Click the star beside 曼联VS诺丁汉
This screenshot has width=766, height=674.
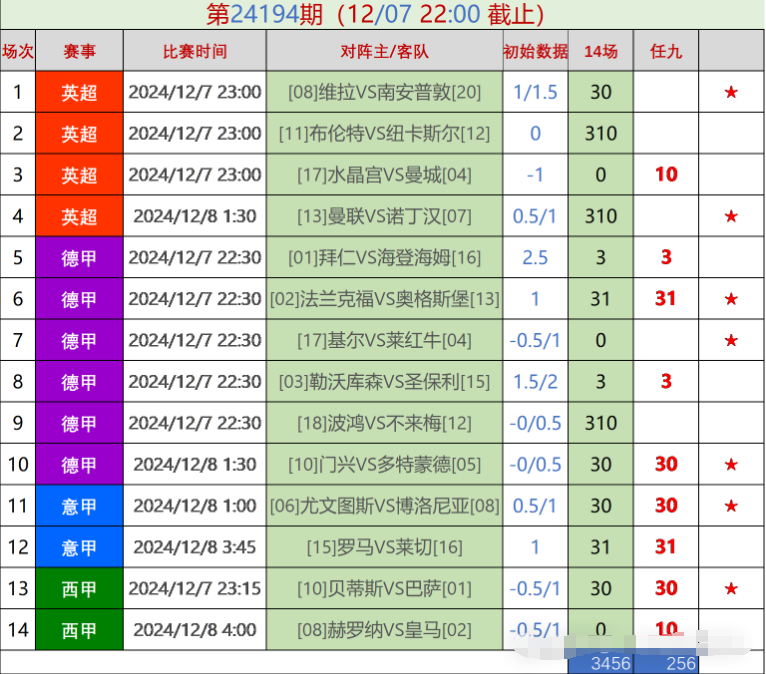[x=731, y=216]
